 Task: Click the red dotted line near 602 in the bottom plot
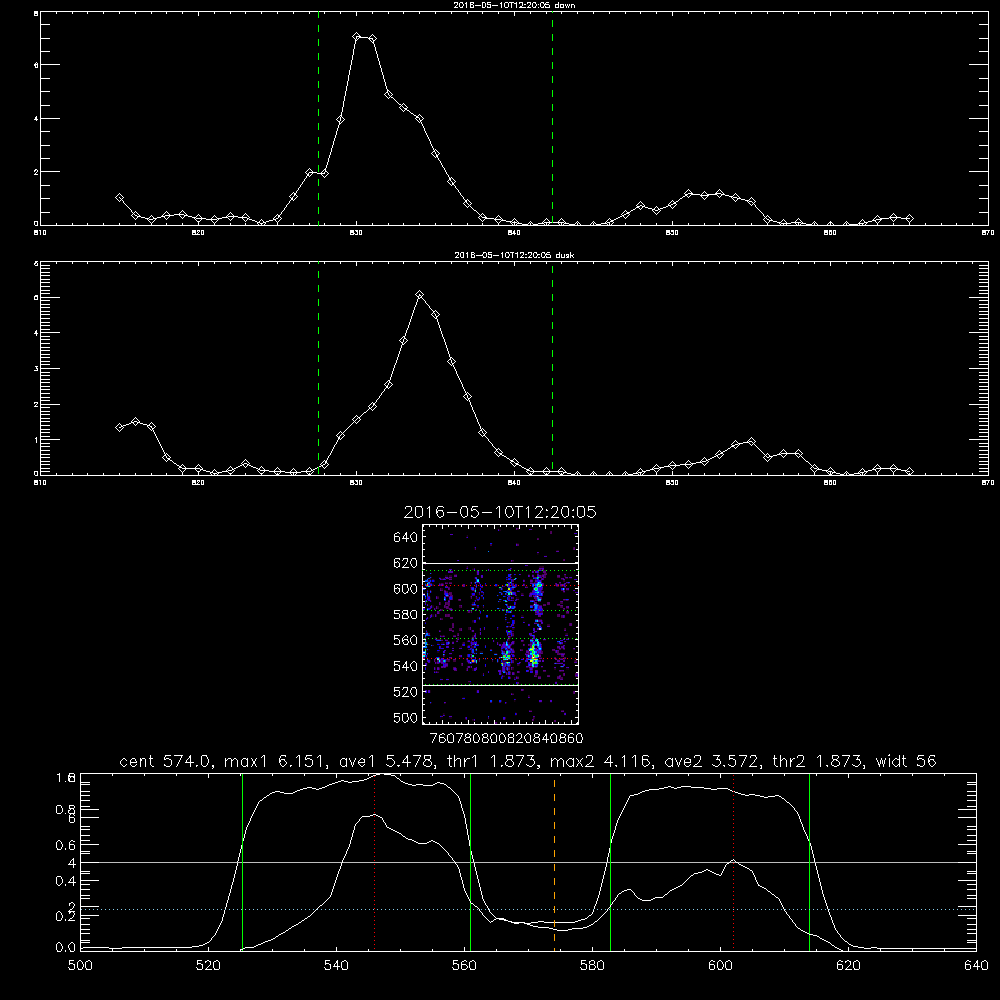(733, 862)
